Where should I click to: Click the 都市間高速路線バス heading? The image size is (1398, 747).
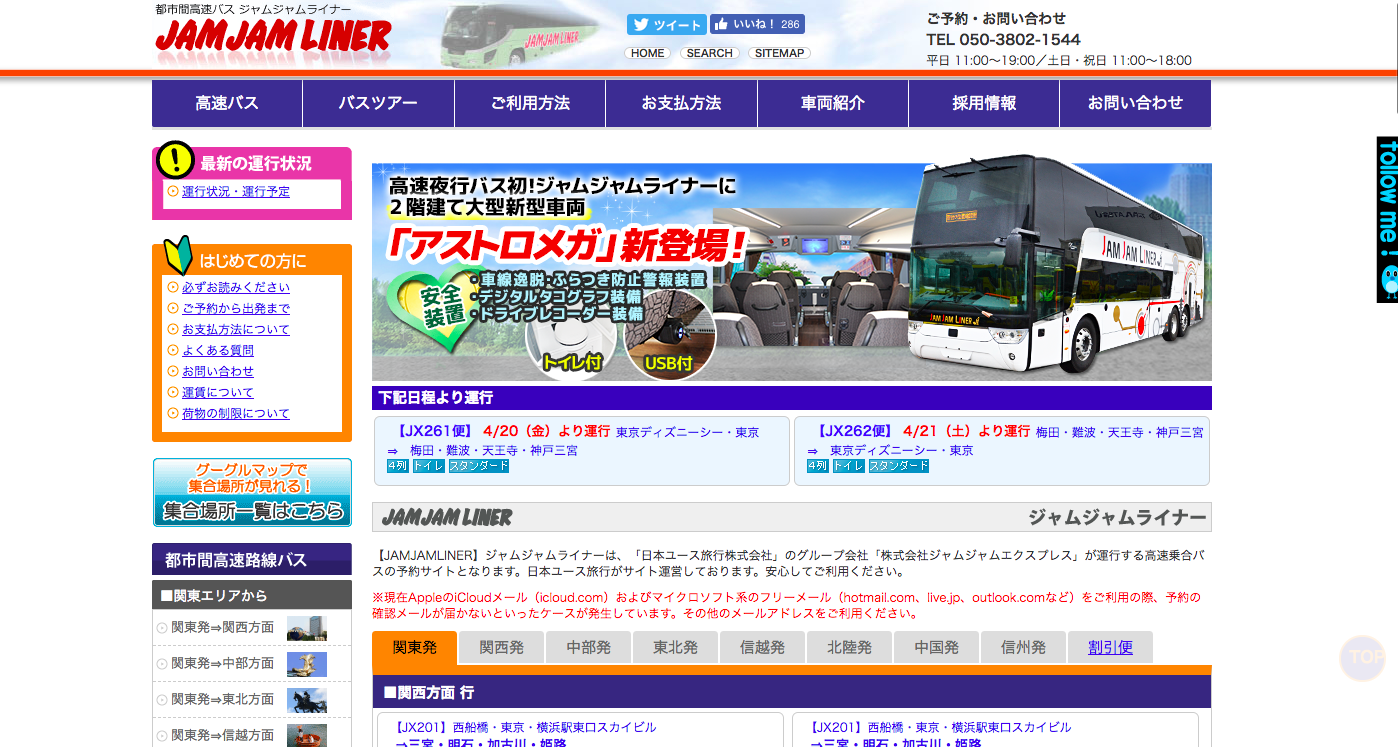click(252, 560)
